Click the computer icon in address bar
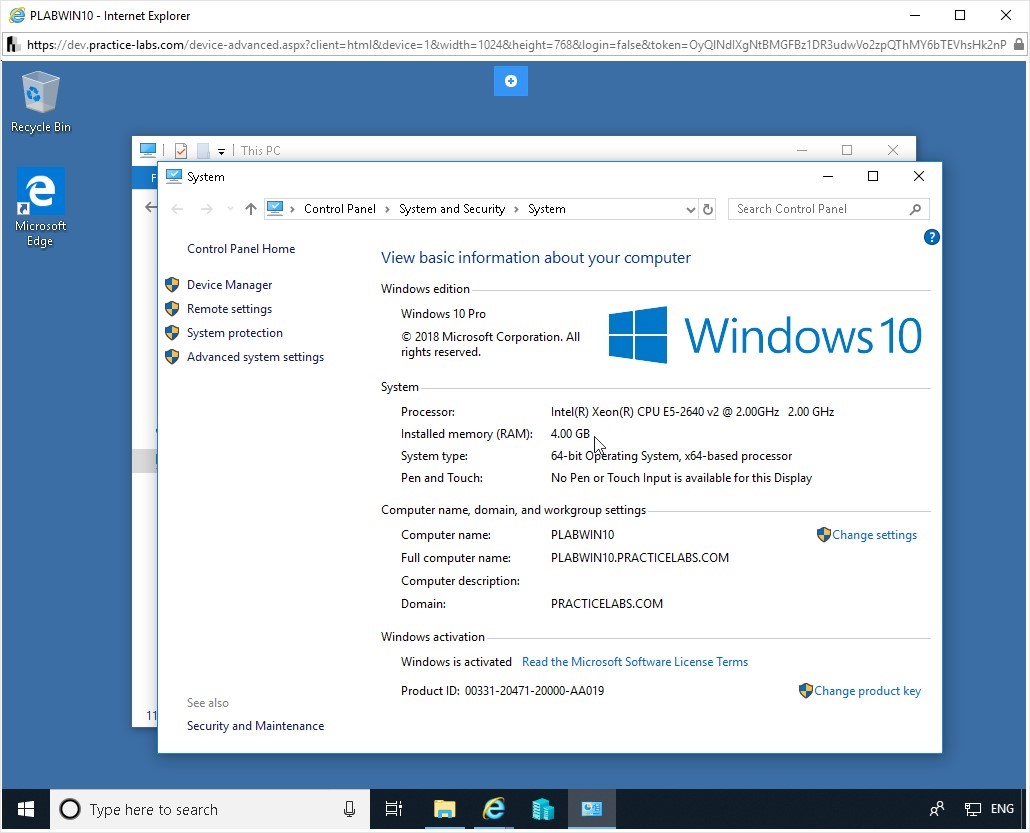The image size is (1030, 833). [x=275, y=208]
